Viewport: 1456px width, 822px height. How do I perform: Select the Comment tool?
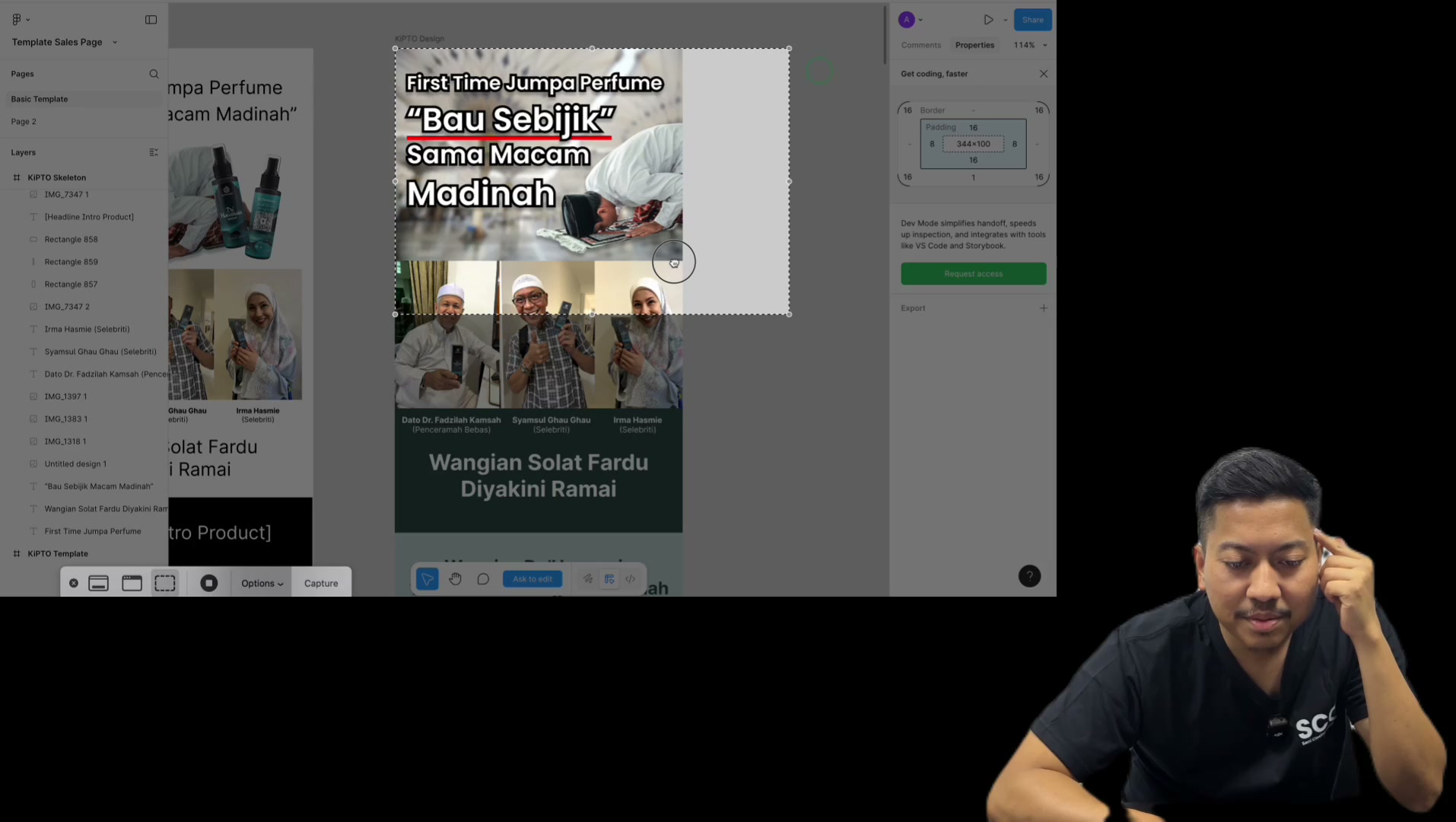point(483,579)
